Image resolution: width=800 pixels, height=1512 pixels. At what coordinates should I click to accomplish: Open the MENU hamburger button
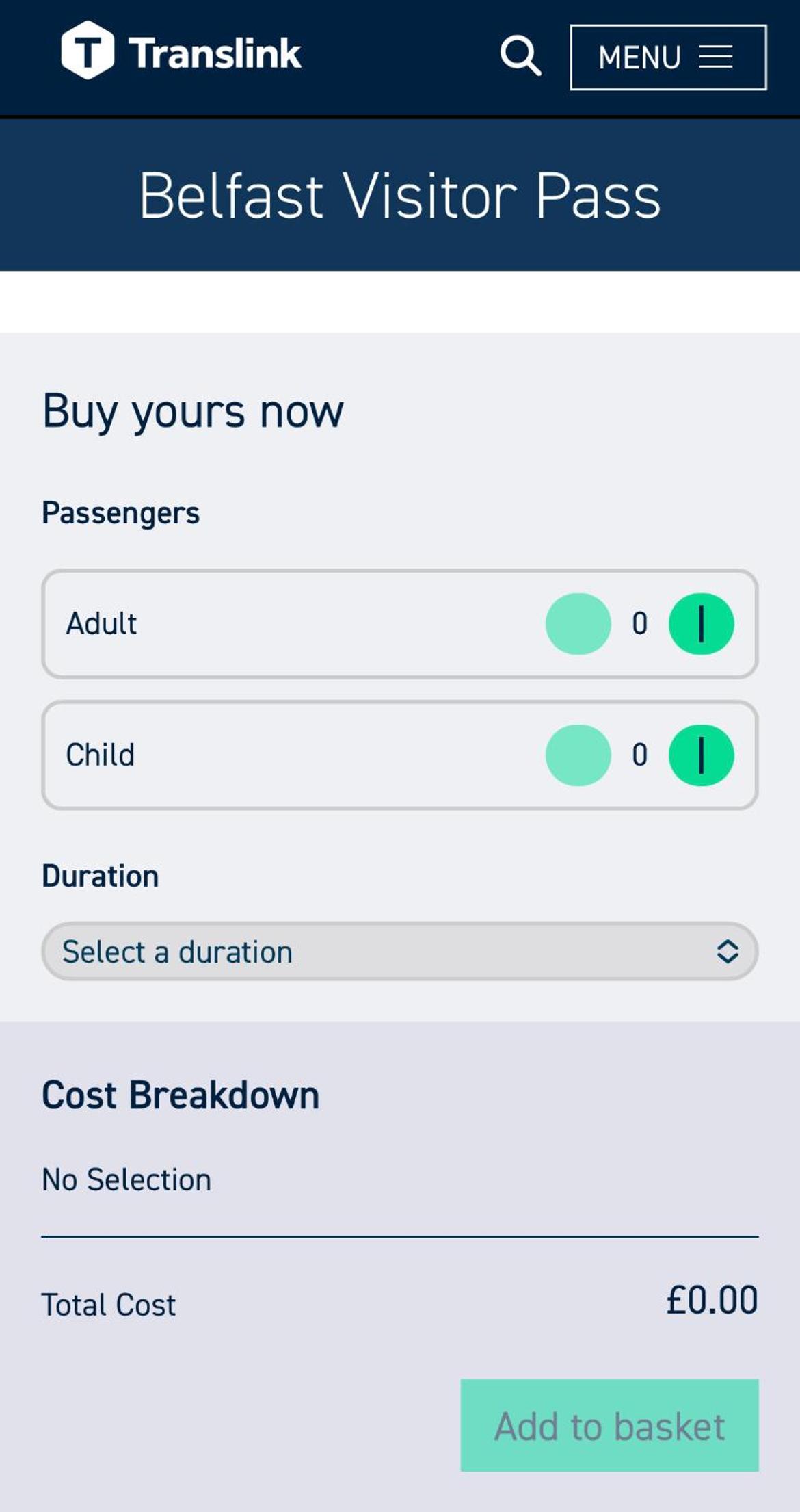(x=668, y=57)
